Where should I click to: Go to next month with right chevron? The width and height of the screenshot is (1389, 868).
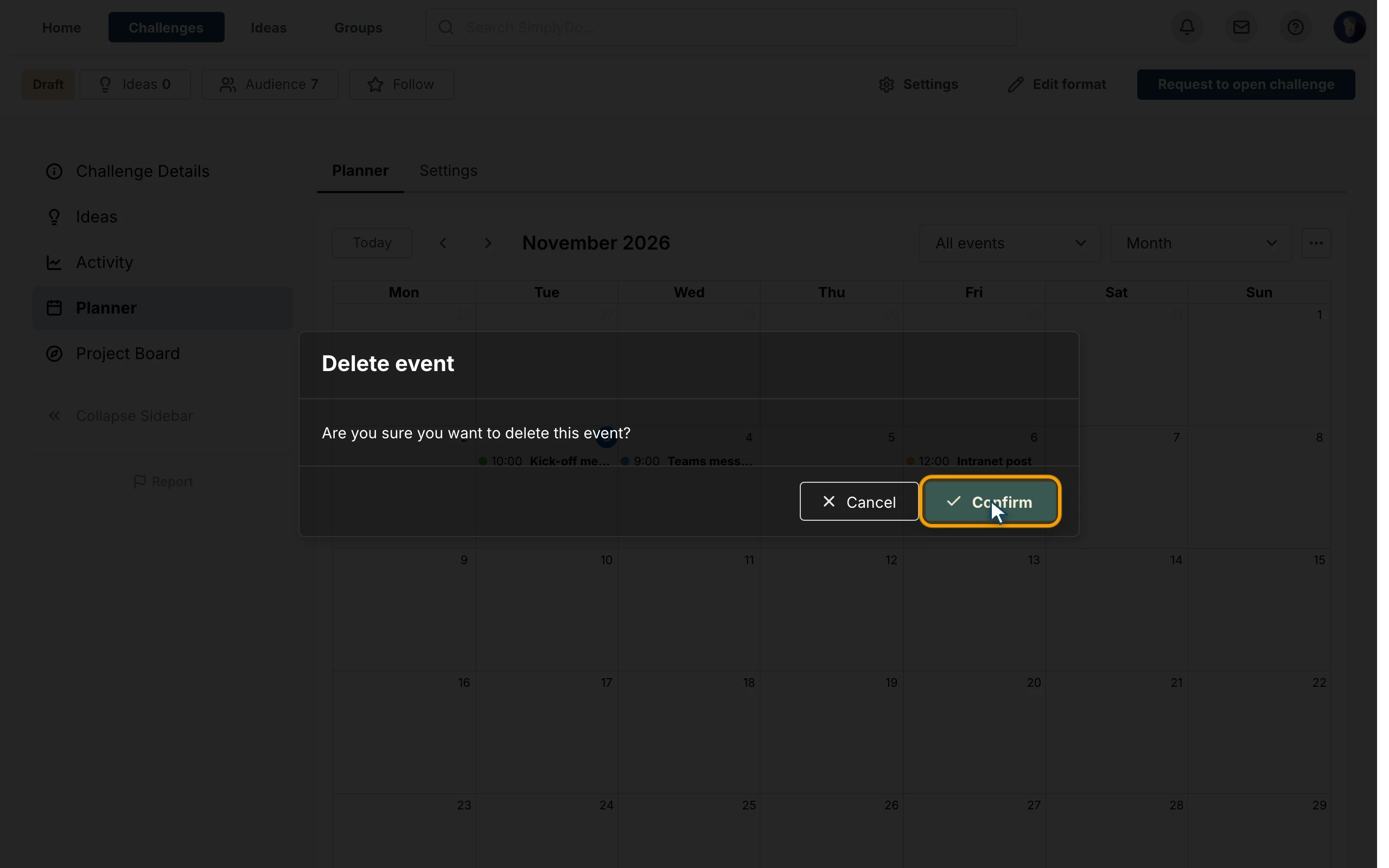pos(488,243)
